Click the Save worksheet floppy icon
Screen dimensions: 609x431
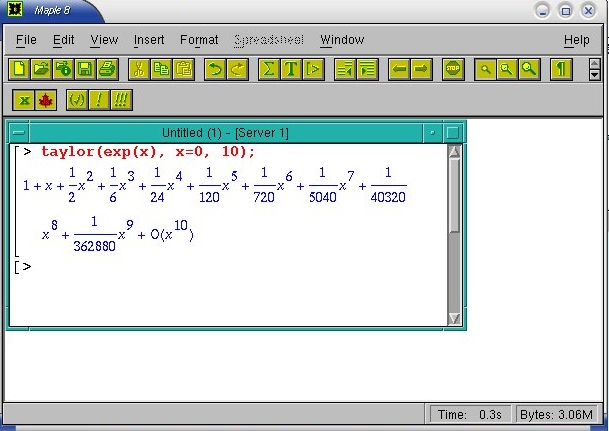tap(85, 69)
